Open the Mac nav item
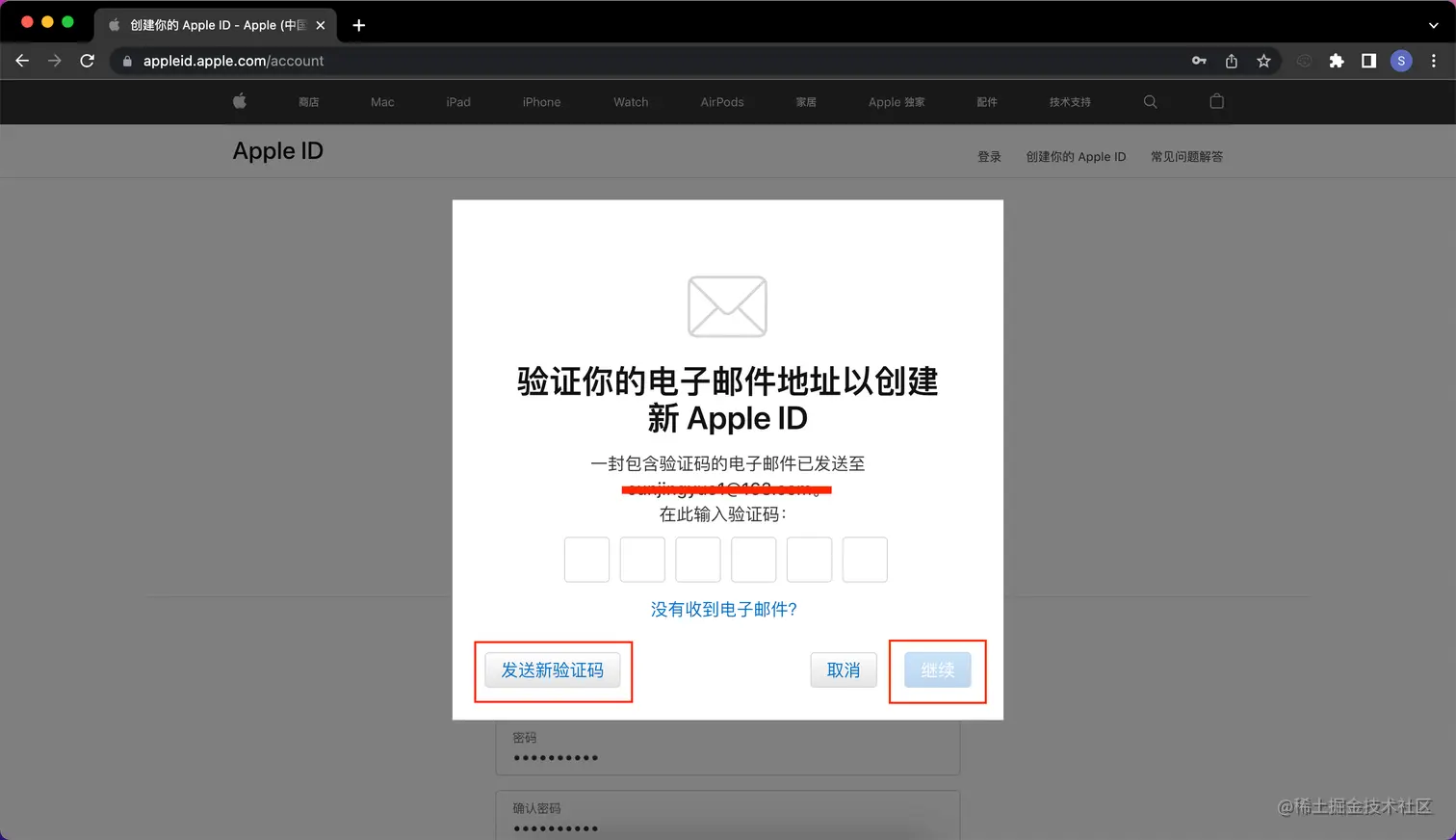Screen dimensions: 1456x840 382,102
